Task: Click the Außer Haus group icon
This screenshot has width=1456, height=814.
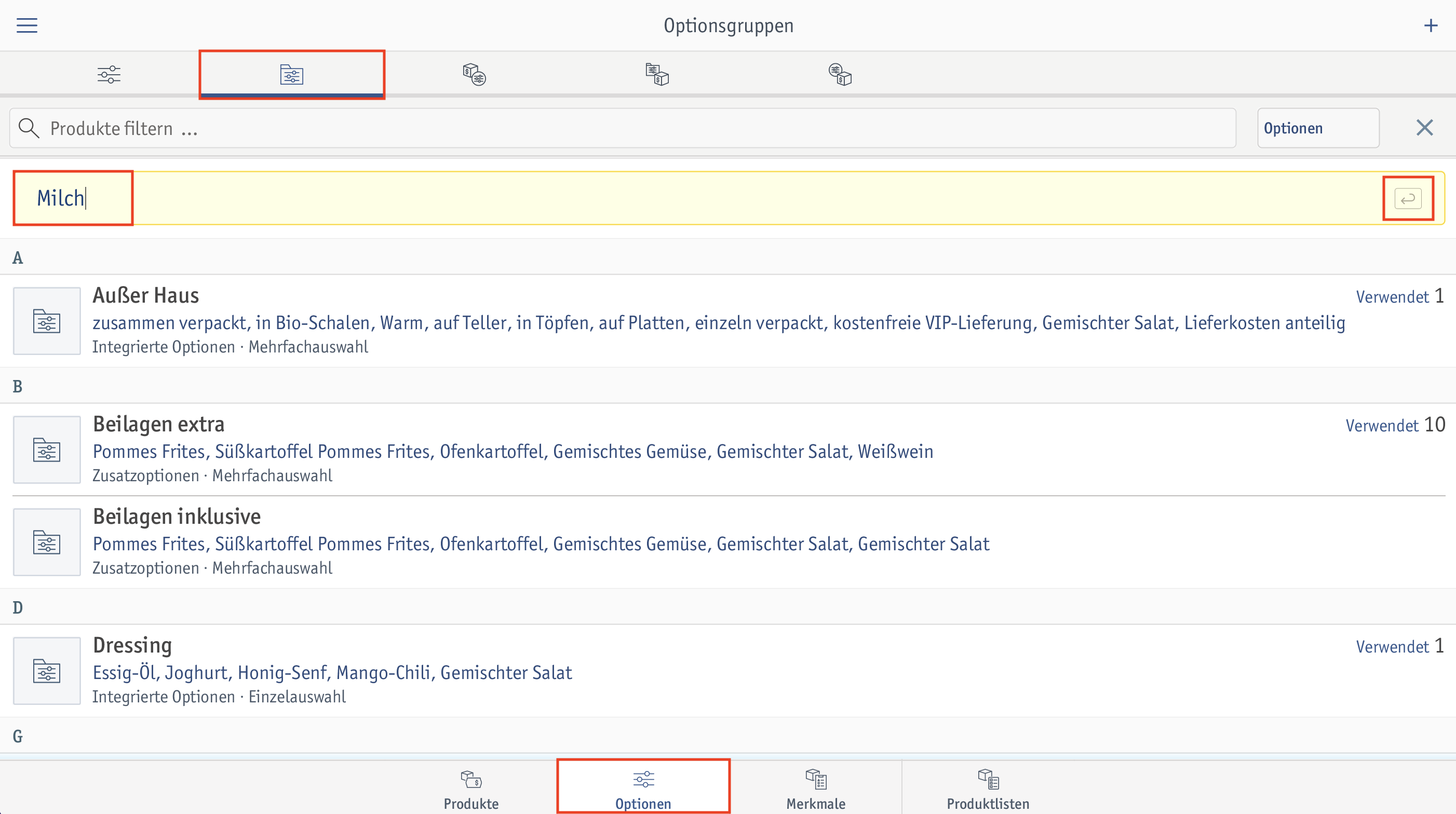Action: 47,321
